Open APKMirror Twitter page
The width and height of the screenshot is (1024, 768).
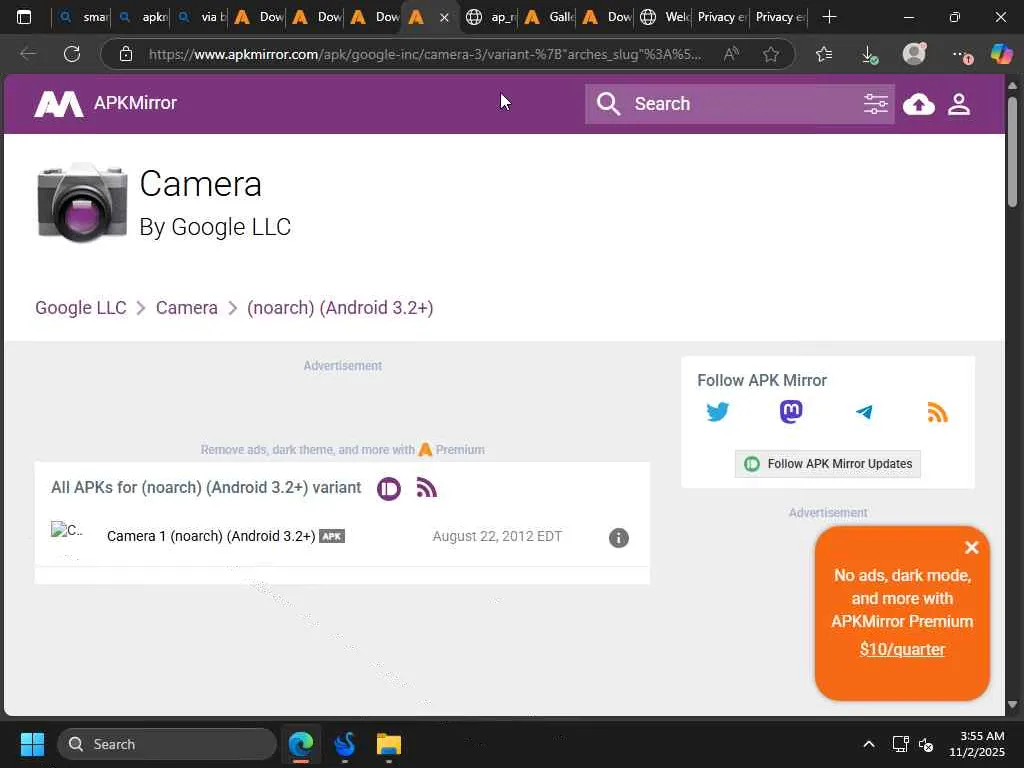tap(717, 412)
